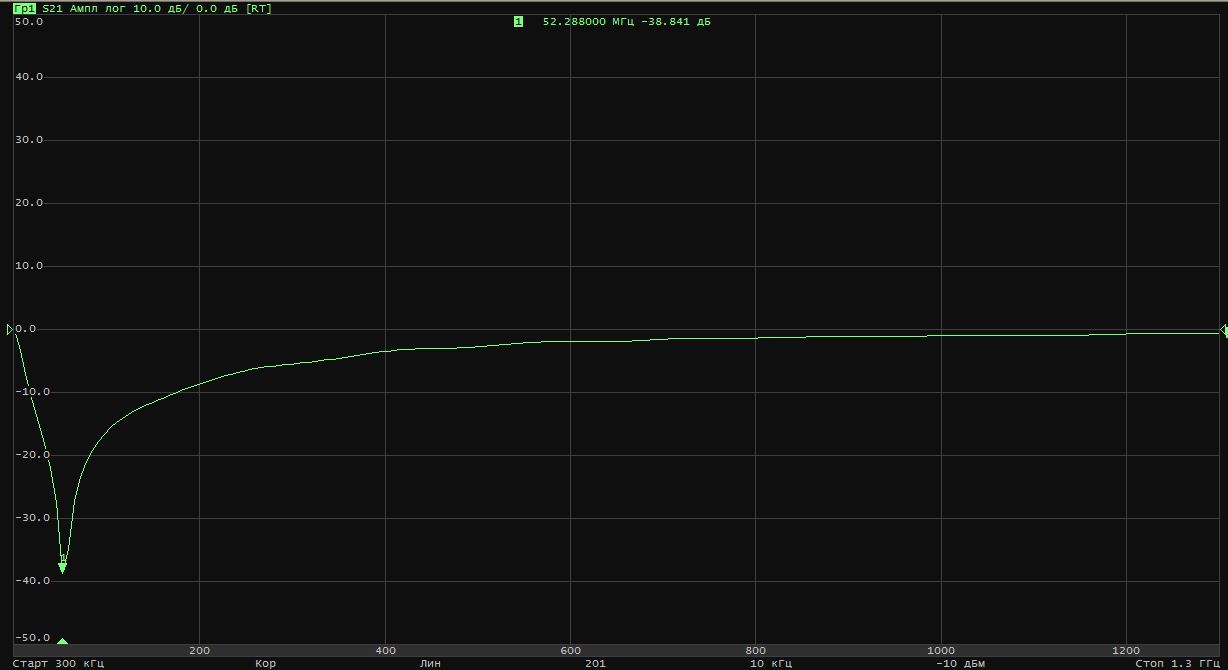Click the -20.0 Y-axis label
The width and height of the screenshot is (1228, 670).
(x=31, y=455)
